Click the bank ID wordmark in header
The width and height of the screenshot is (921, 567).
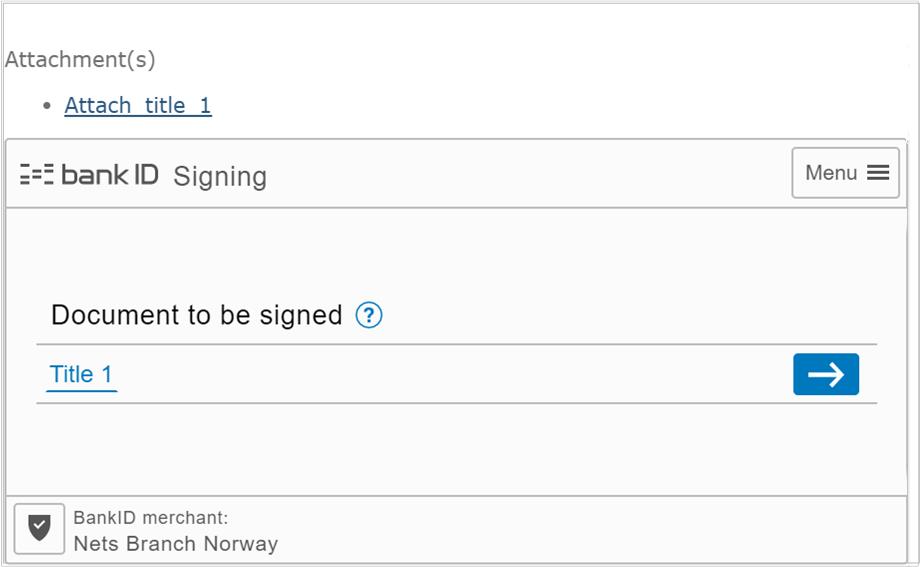pos(110,174)
